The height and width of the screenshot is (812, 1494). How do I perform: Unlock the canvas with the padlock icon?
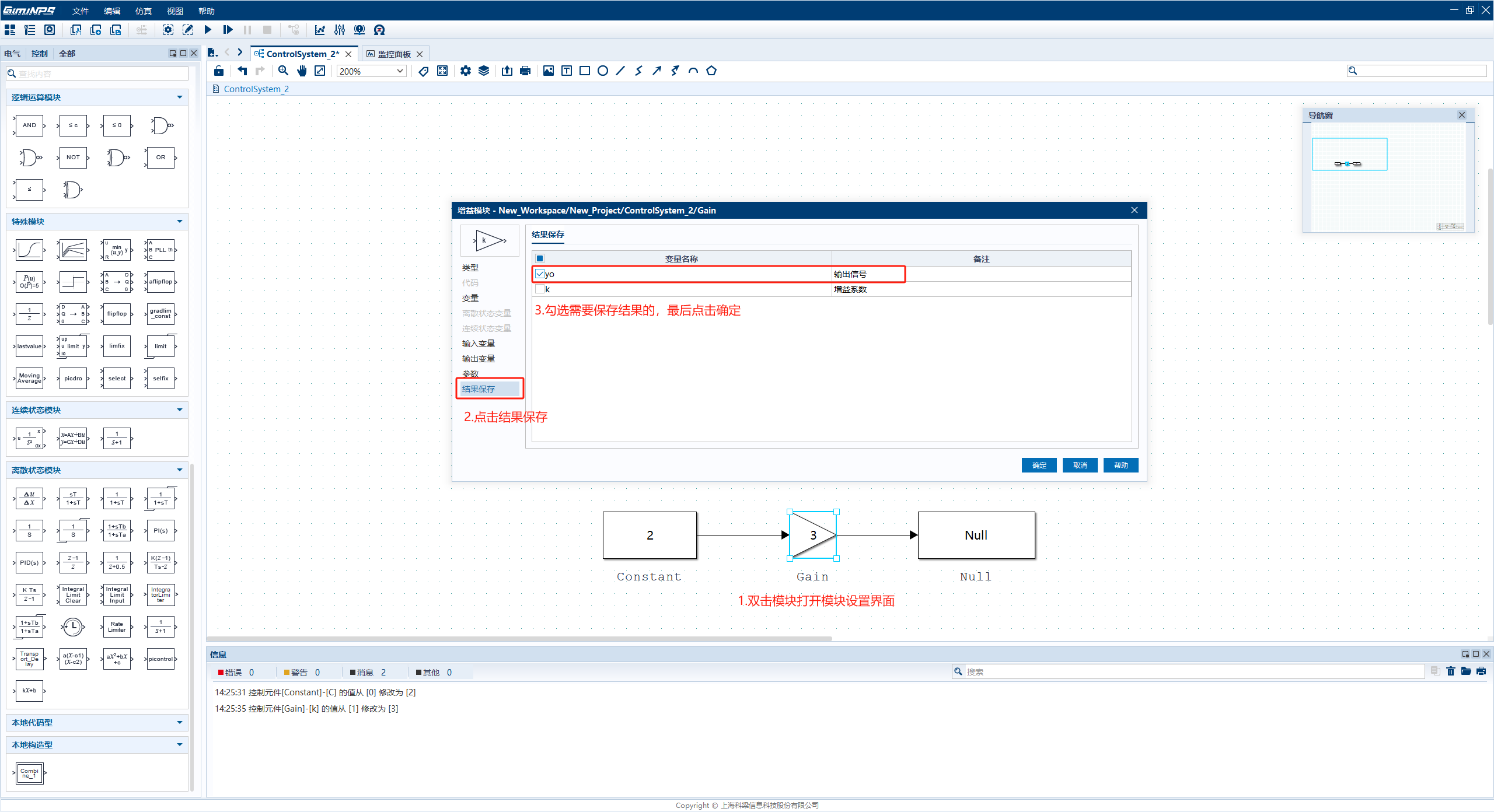click(x=219, y=71)
